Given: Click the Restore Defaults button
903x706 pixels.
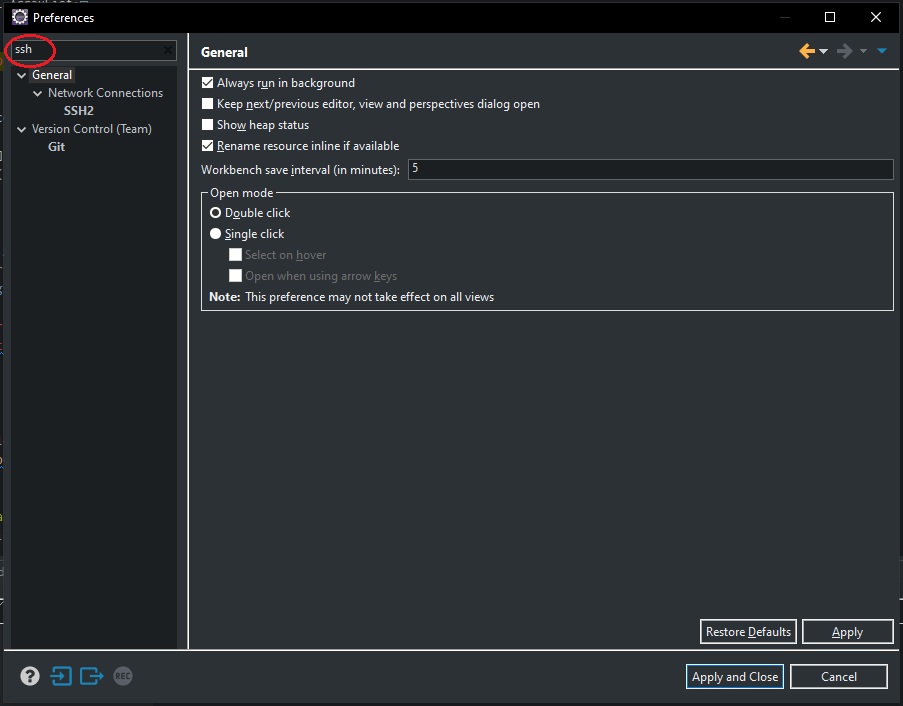Looking at the screenshot, I should click(748, 631).
